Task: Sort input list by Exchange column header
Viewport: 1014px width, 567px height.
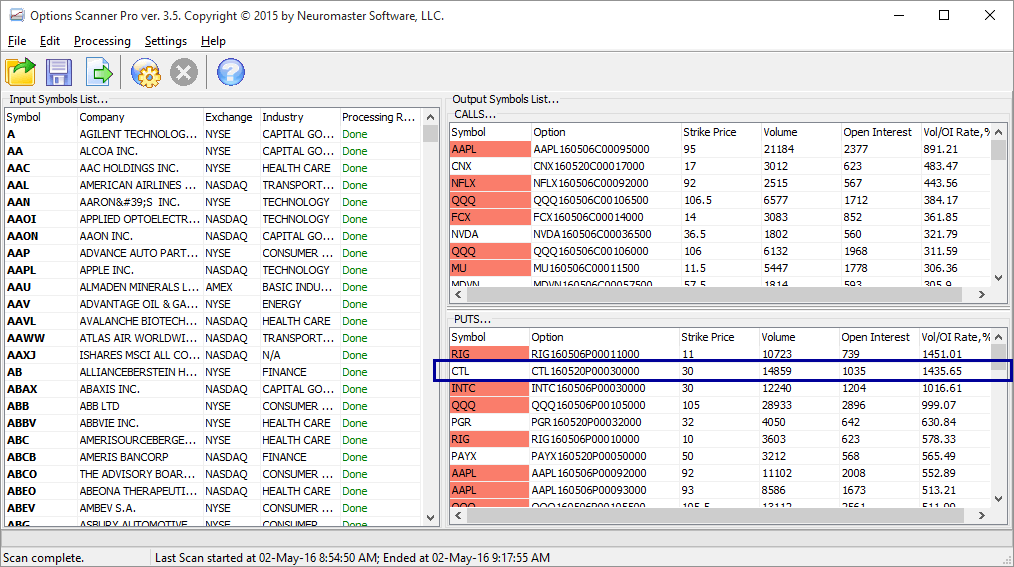Action: pos(232,117)
